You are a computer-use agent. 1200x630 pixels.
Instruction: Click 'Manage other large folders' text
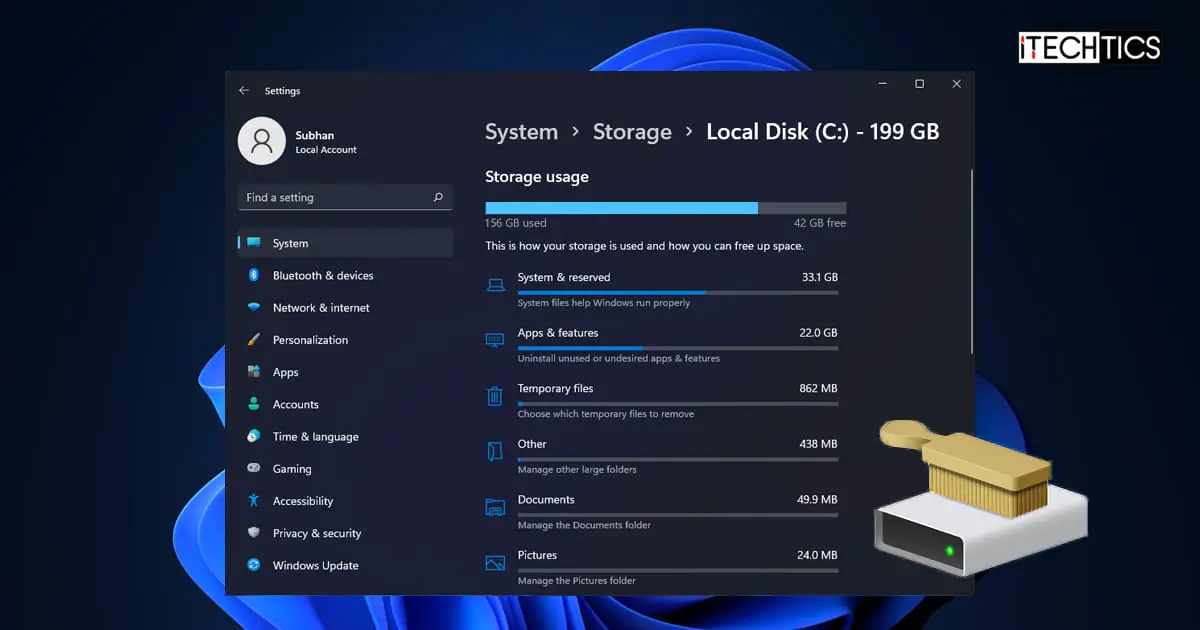click(x=577, y=469)
